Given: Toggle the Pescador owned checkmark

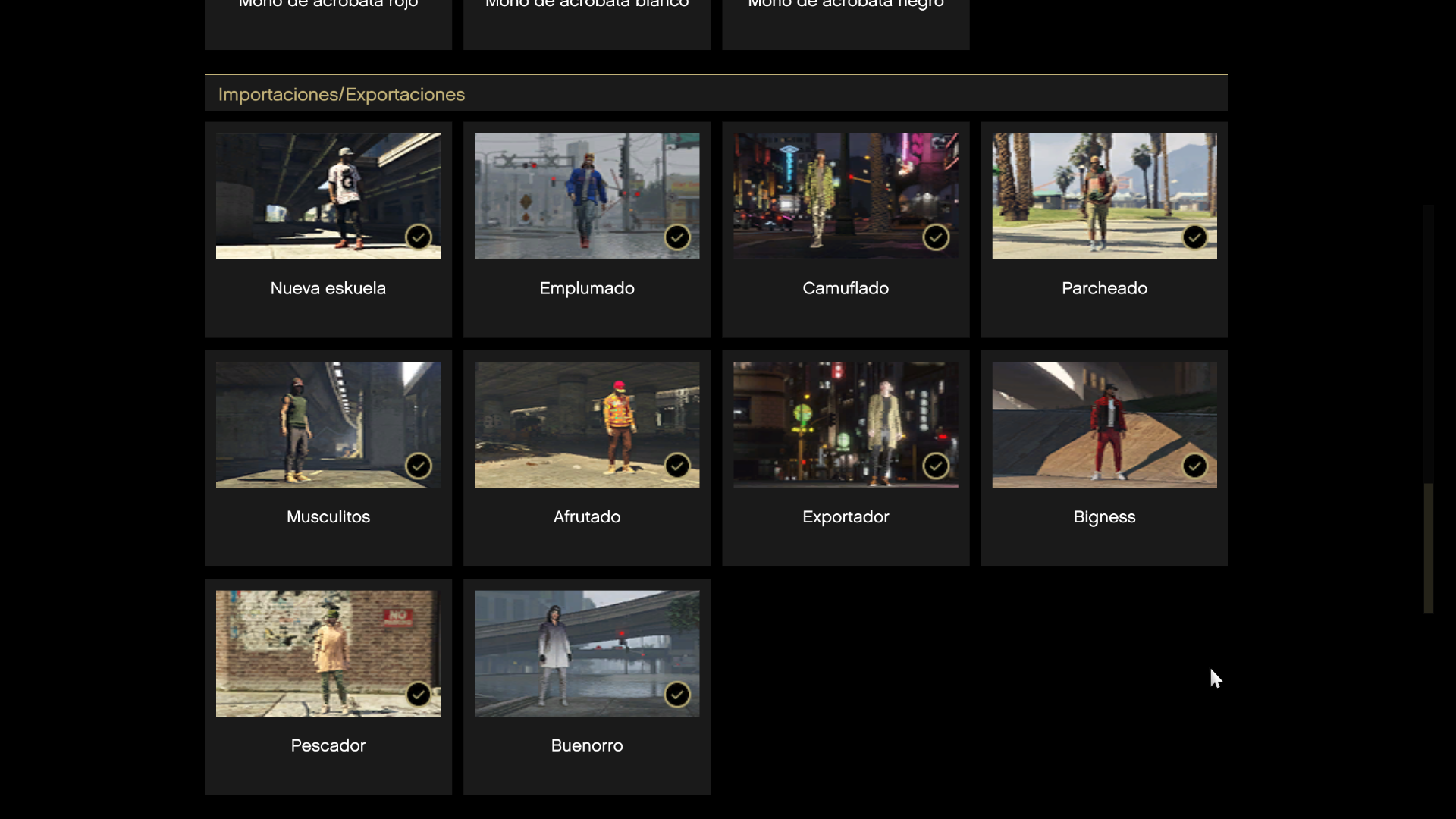Looking at the screenshot, I should pos(419,695).
